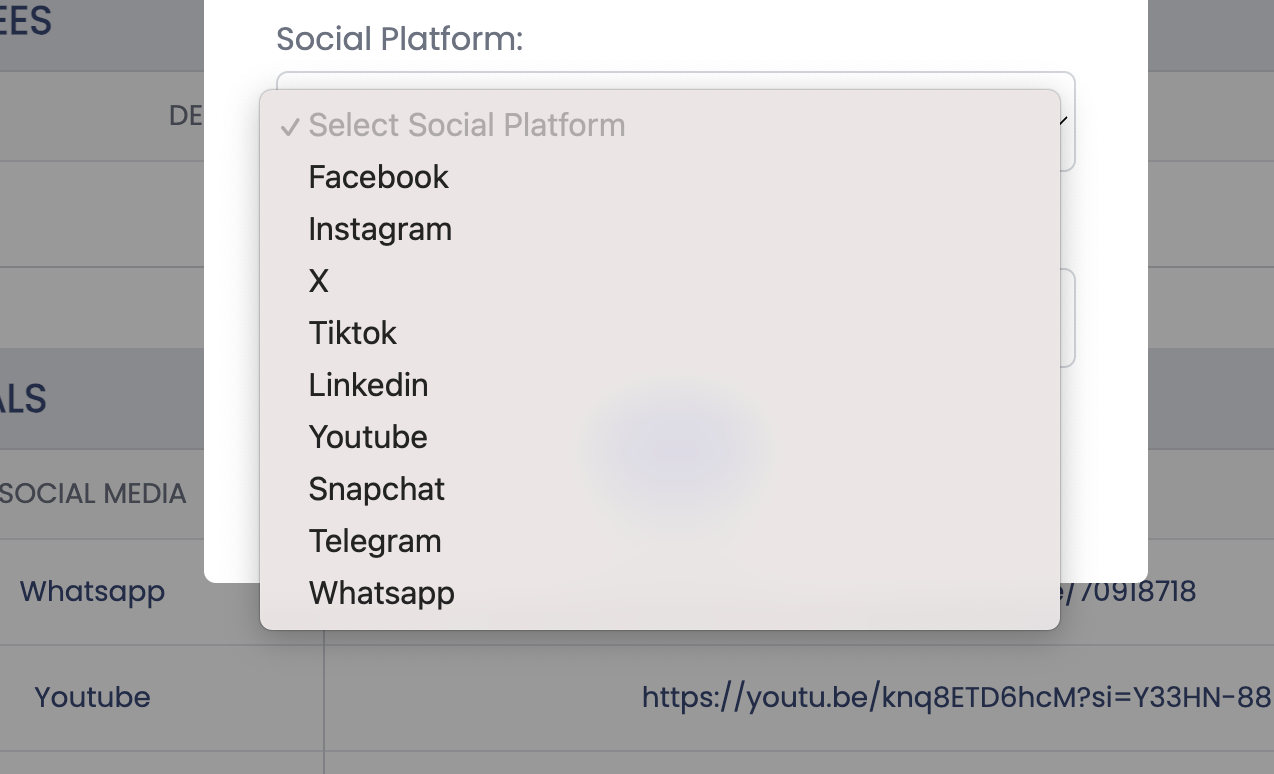Choose Facebook from the platform list

[x=378, y=177]
